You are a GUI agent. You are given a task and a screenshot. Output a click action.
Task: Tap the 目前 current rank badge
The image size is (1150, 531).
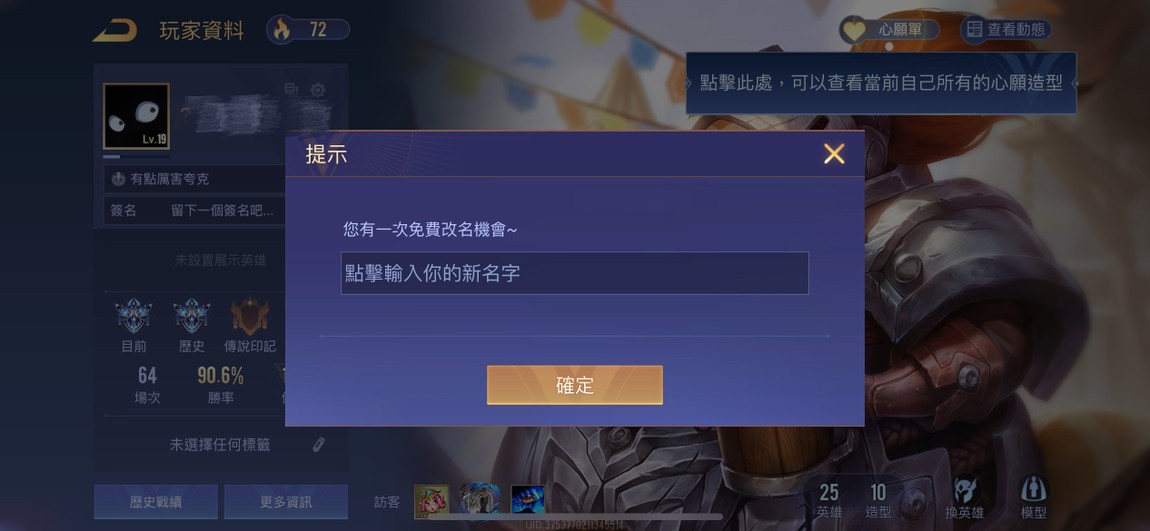(x=133, y=317)
